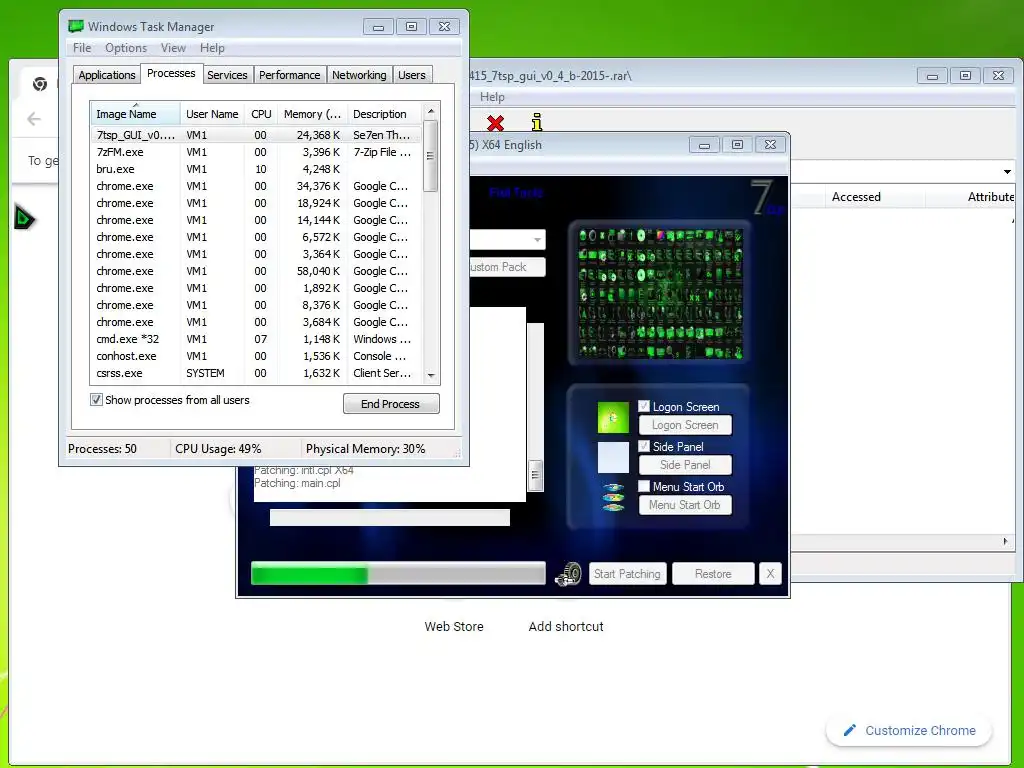The height and width of the screenshot is (768, 1024).
Task: Click the Chrome back arrow
Action: pyautogui.click(x=34, y=119)
